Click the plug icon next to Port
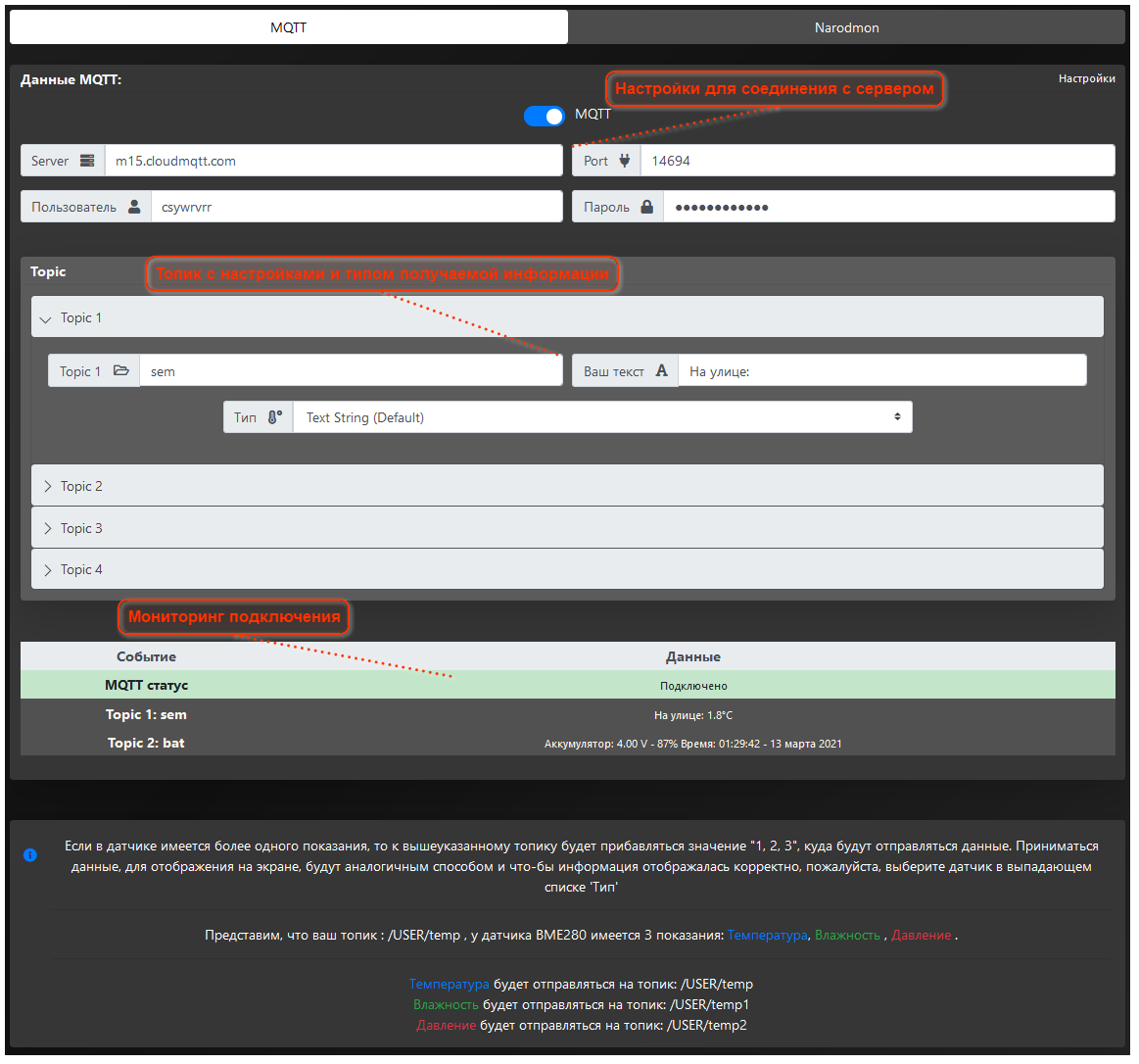Viewport: 1139px width, 1064px height. coord(624,161)
